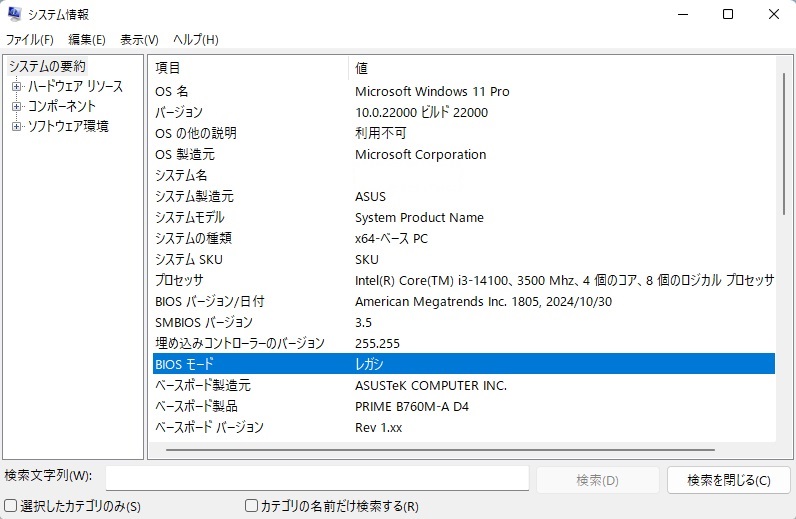Select the OS の他の説明 row

tap(464, 133)
